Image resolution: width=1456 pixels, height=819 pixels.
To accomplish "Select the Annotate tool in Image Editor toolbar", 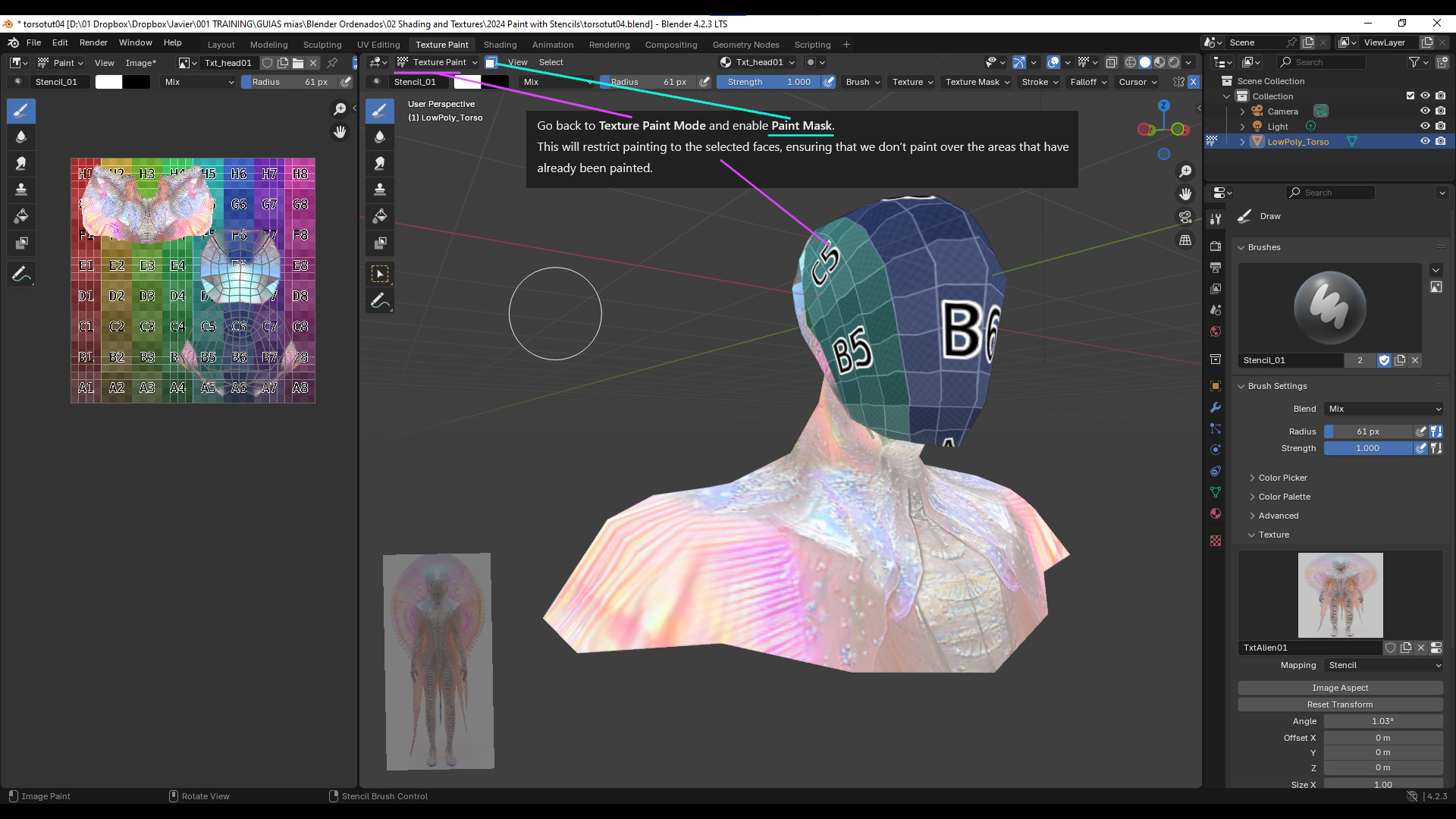I will (21, 274).
